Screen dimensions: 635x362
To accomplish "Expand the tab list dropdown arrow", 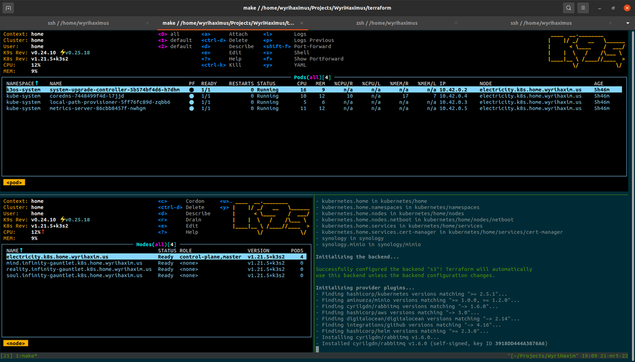I will [628, 23].
